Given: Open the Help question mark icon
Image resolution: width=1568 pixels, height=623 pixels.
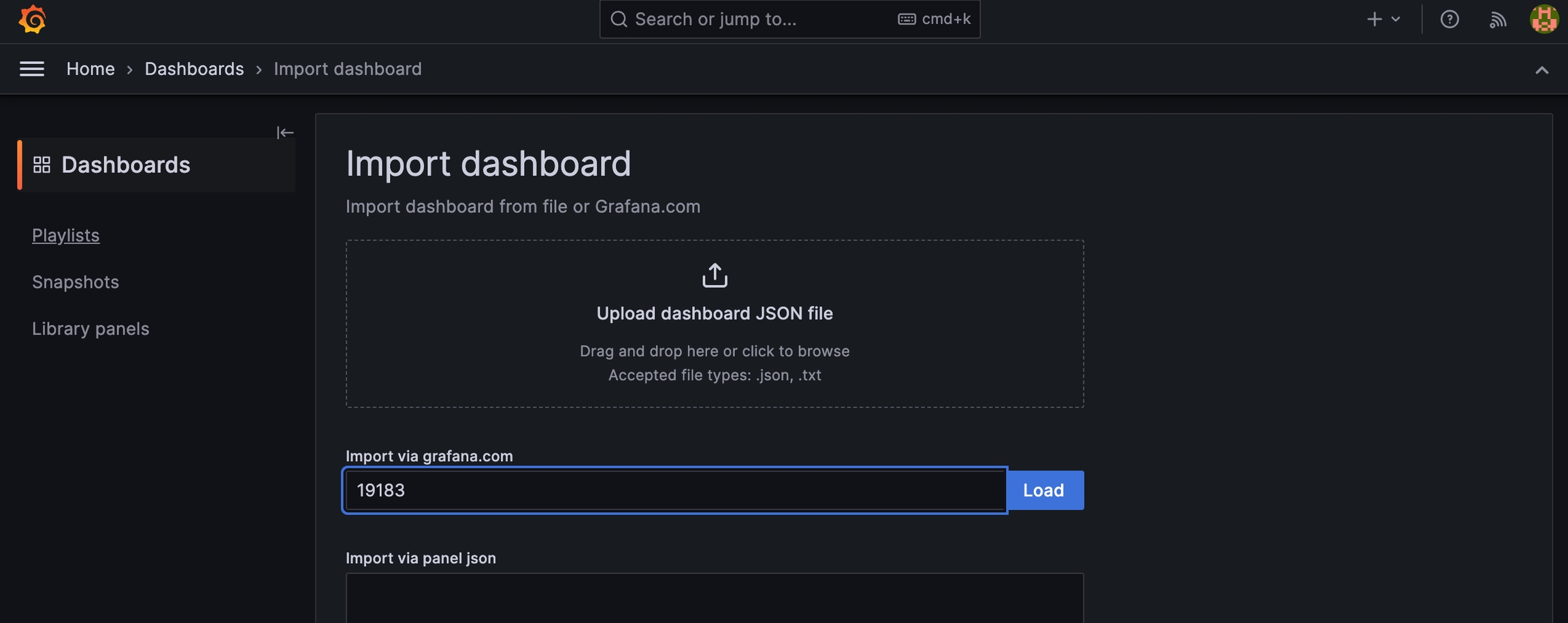Looking at the screenshot, I should pyautogui.click(x=1449, y=19).
